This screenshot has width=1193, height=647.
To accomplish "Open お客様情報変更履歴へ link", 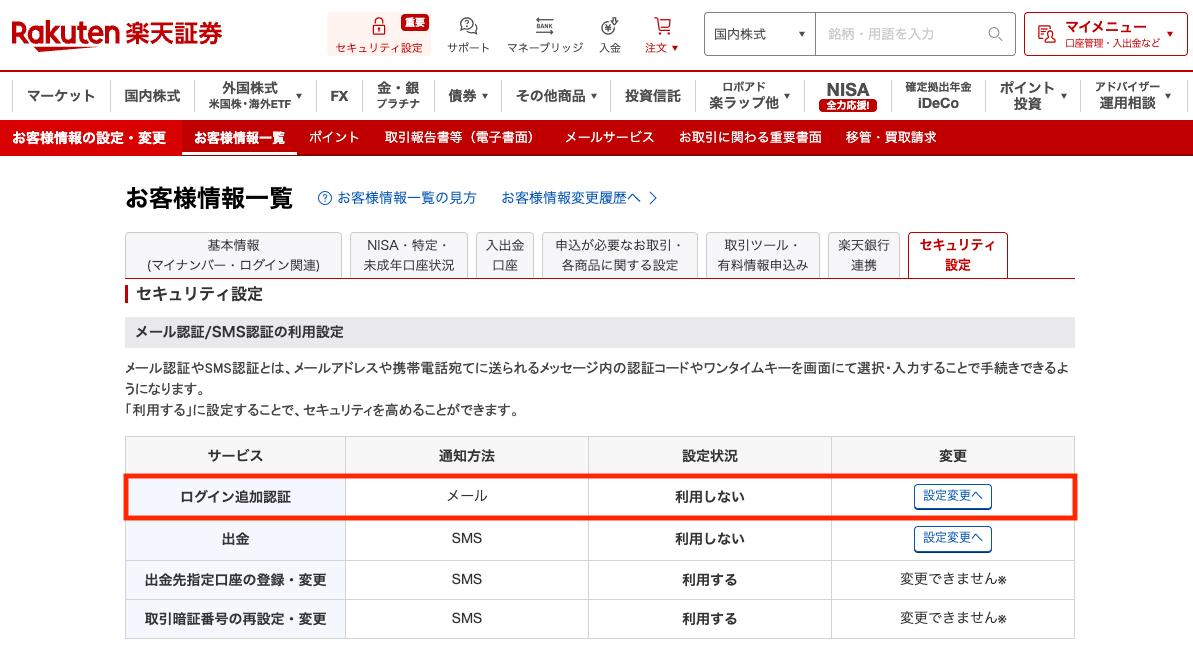I will point(579,198).
